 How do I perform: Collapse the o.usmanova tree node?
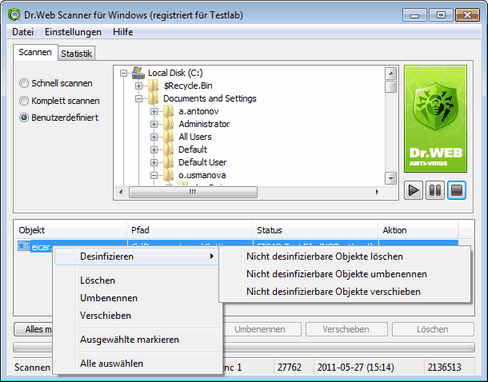pyautogui.click(x=154, y=175)
